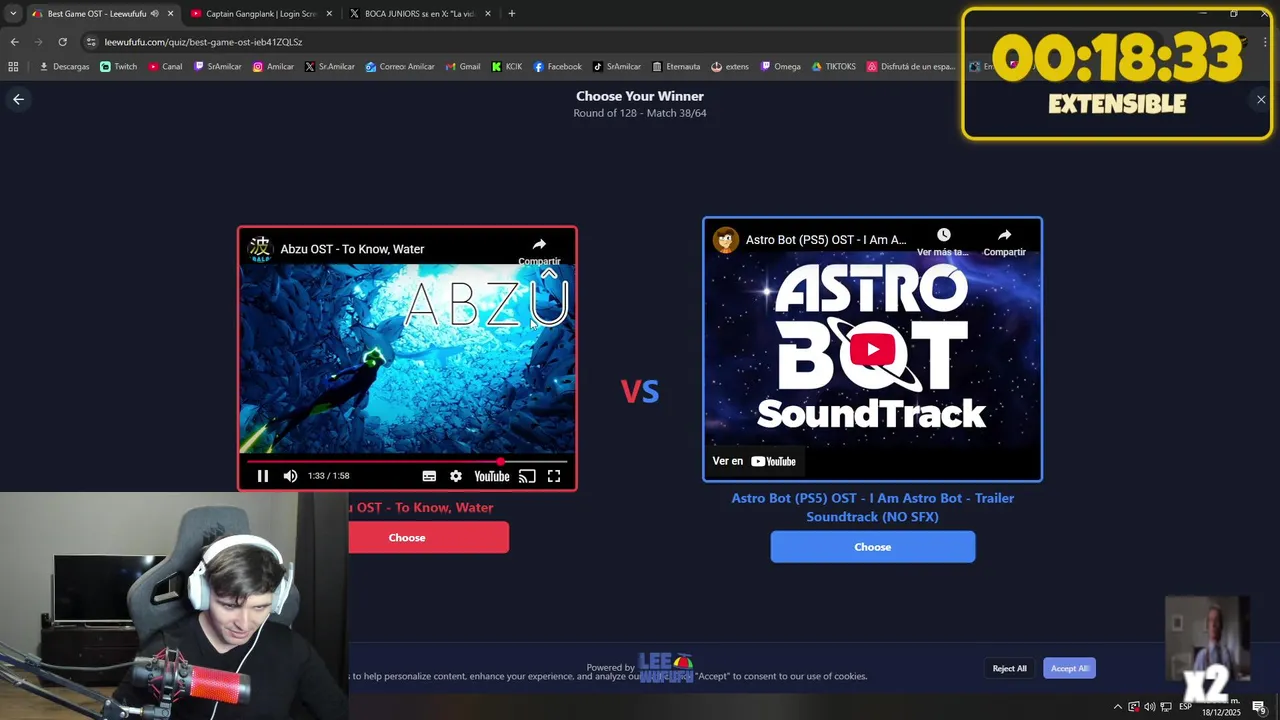Mute the Abzu video volume icon
The width and height of the screenshot is (1280, 720).
[x=290, y=476]
